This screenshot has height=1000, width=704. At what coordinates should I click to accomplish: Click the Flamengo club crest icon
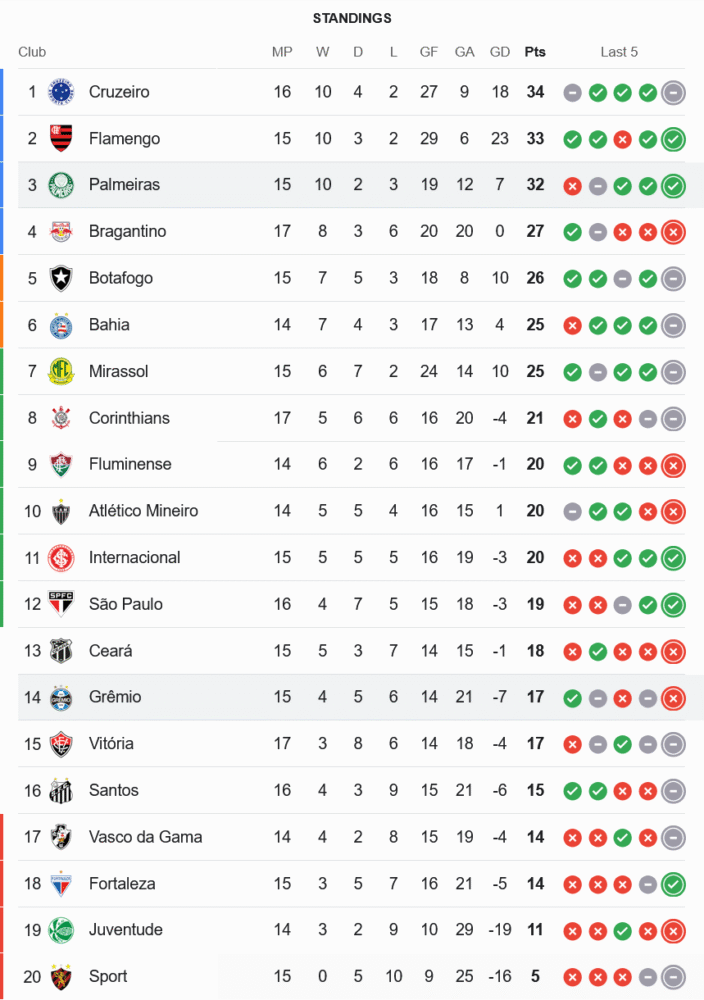[x=62, y=139]
